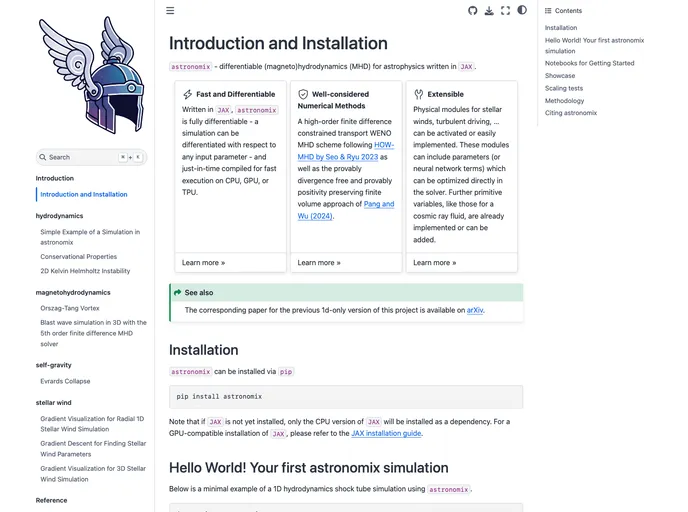
Task: Click the Introduction and Installation page heading
Action: (x=278, y=43)
